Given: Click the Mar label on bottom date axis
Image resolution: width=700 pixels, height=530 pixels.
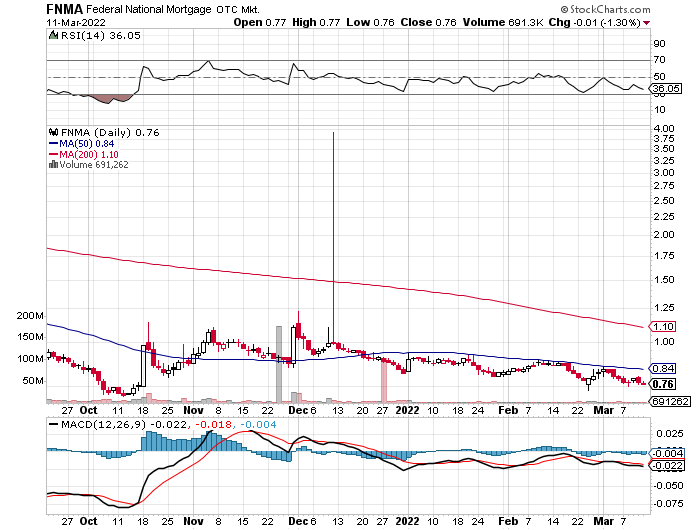Looking at the screenshot, I should pyautogui.click(x=603, y=521).
